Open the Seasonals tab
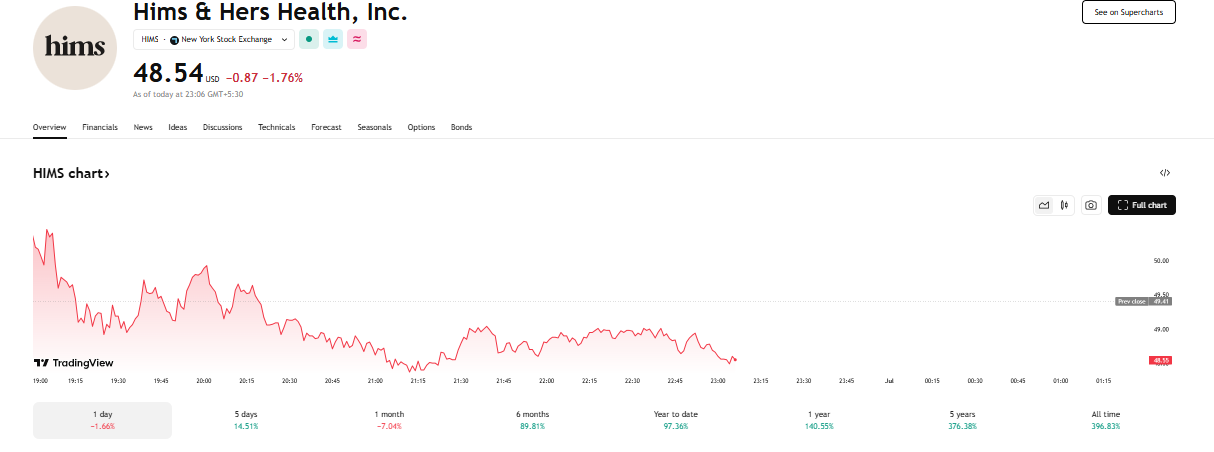 click(374, 127)
